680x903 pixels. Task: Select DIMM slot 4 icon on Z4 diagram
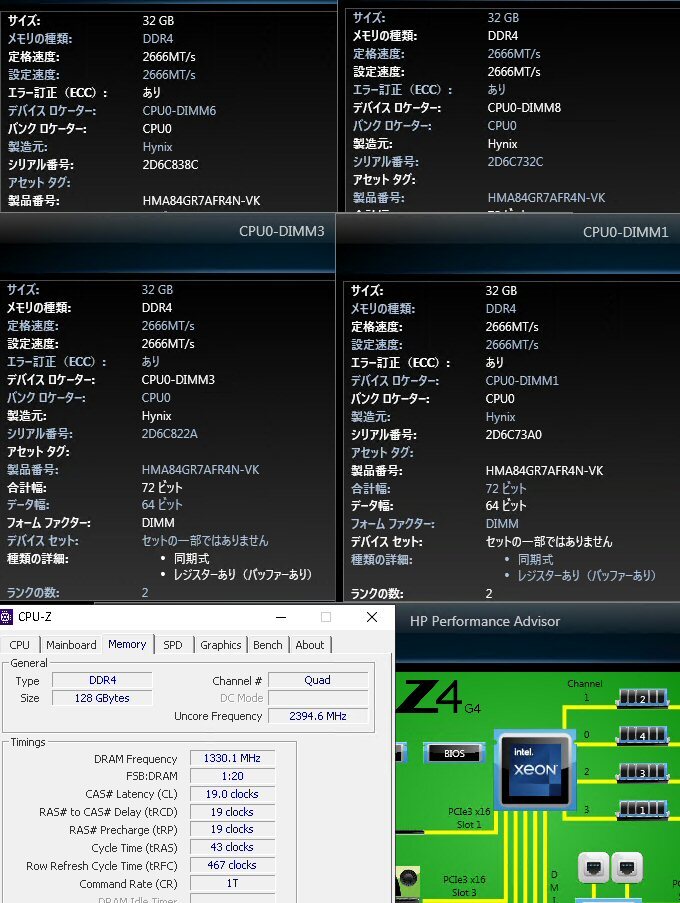click(642, 734)
